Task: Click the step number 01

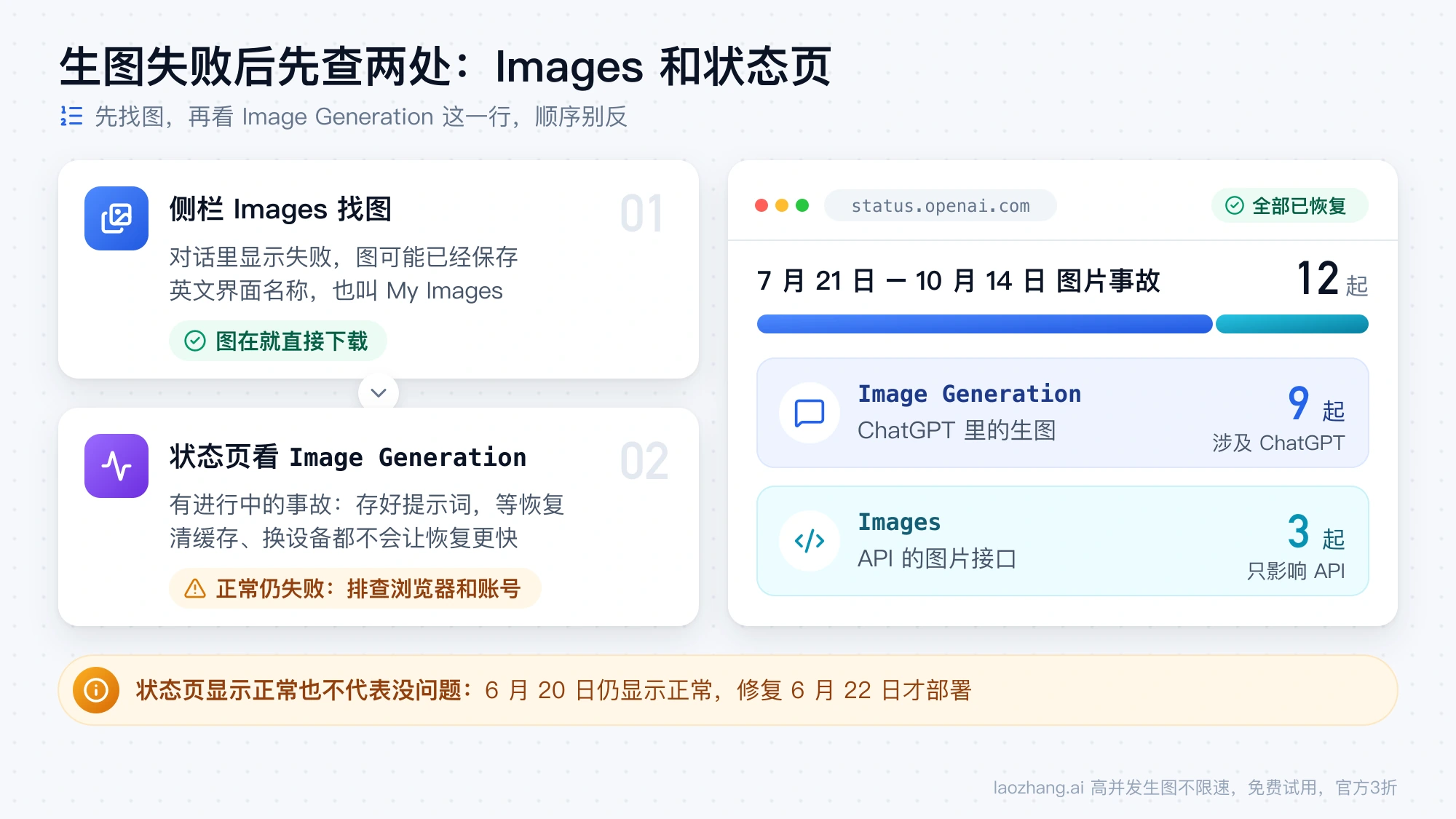Action: point(641,214)
